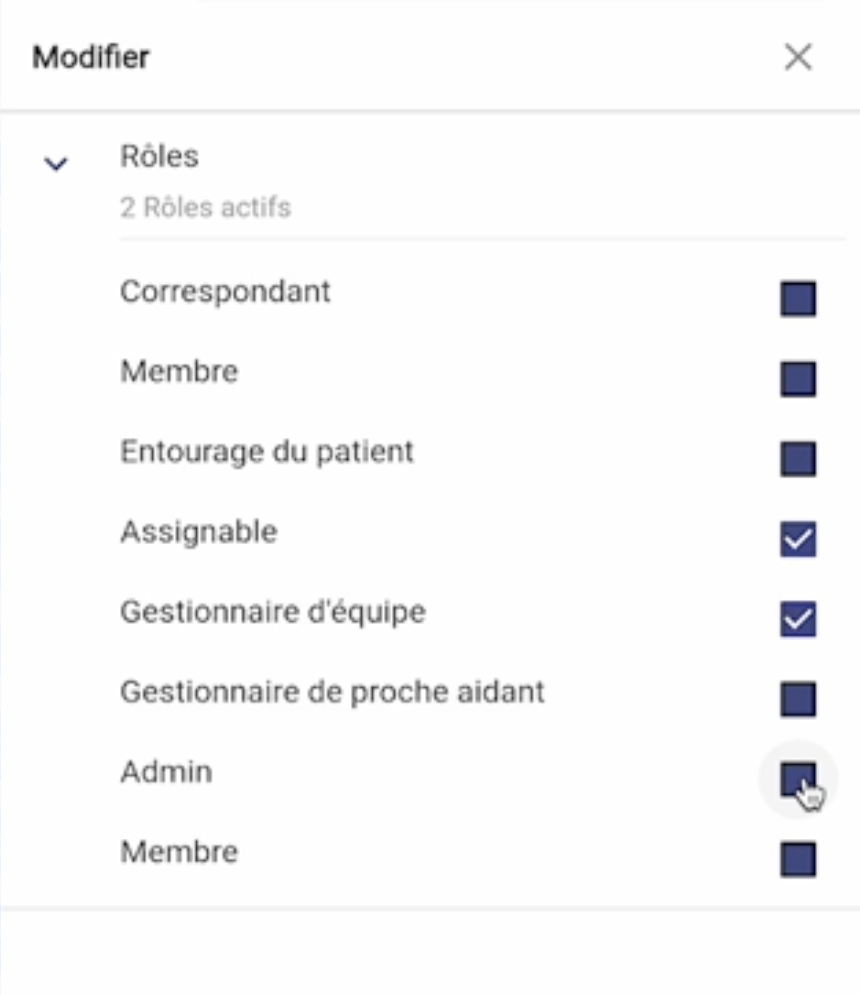Tick the Entourage du patient checkbox
Screen dimensions: 860x995
(x=798, y=459)
